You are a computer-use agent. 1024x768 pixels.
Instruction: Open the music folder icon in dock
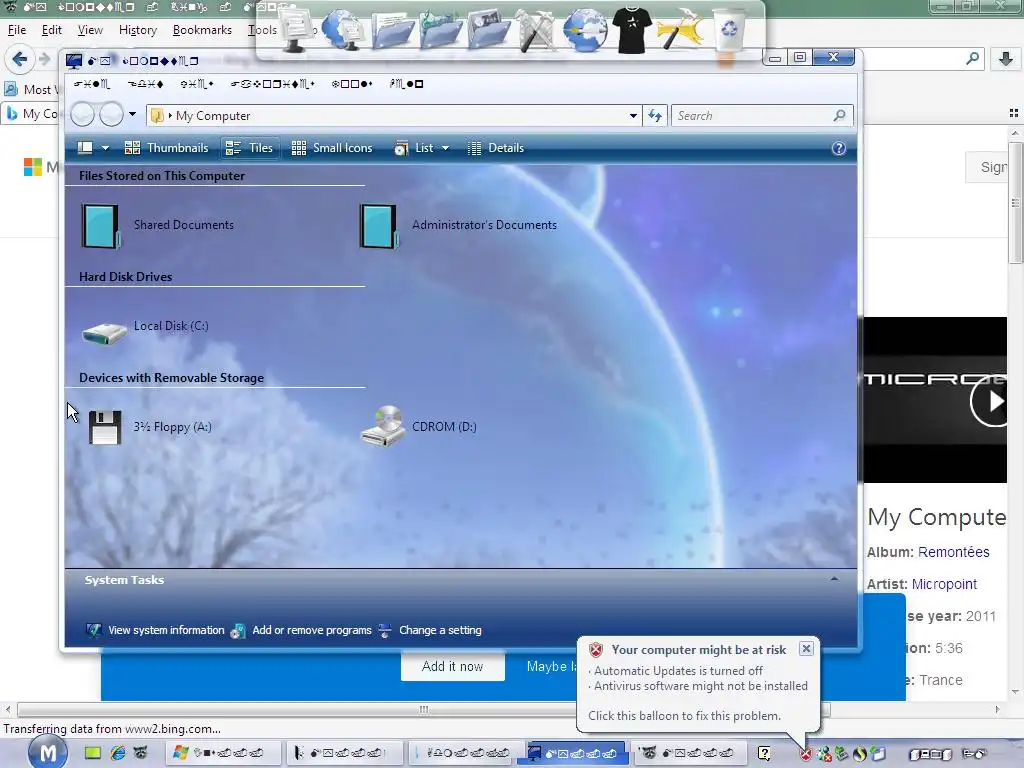coord(440,31)
